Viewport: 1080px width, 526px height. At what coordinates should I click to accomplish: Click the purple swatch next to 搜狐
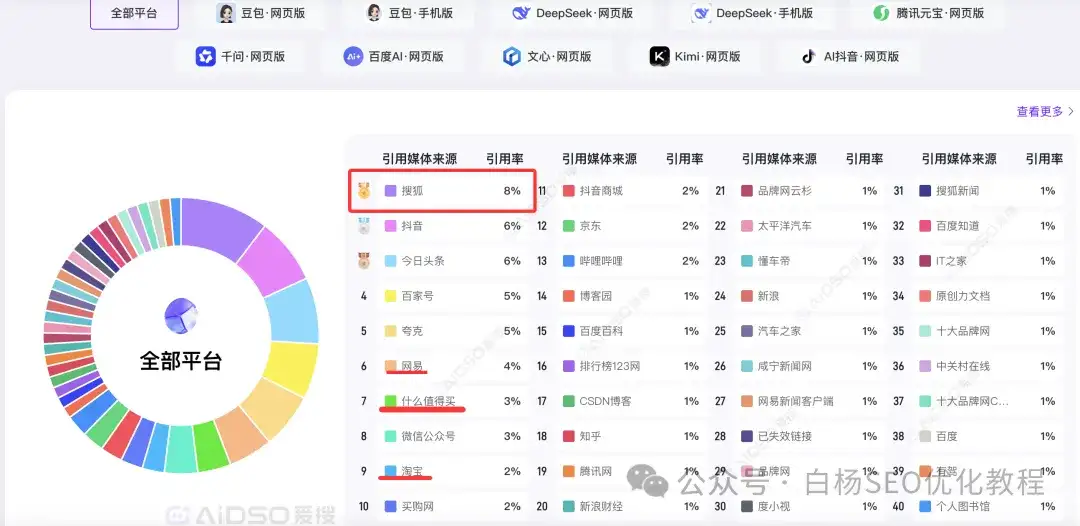click(x=391, y=191)
